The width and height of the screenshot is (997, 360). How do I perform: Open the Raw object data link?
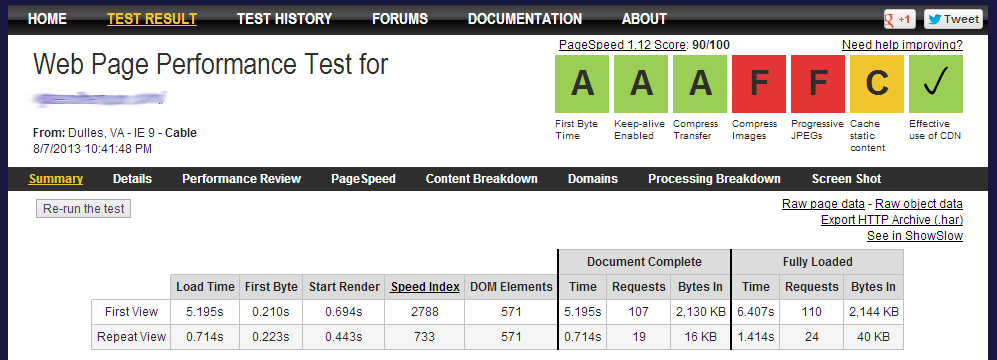pos(919,204)
